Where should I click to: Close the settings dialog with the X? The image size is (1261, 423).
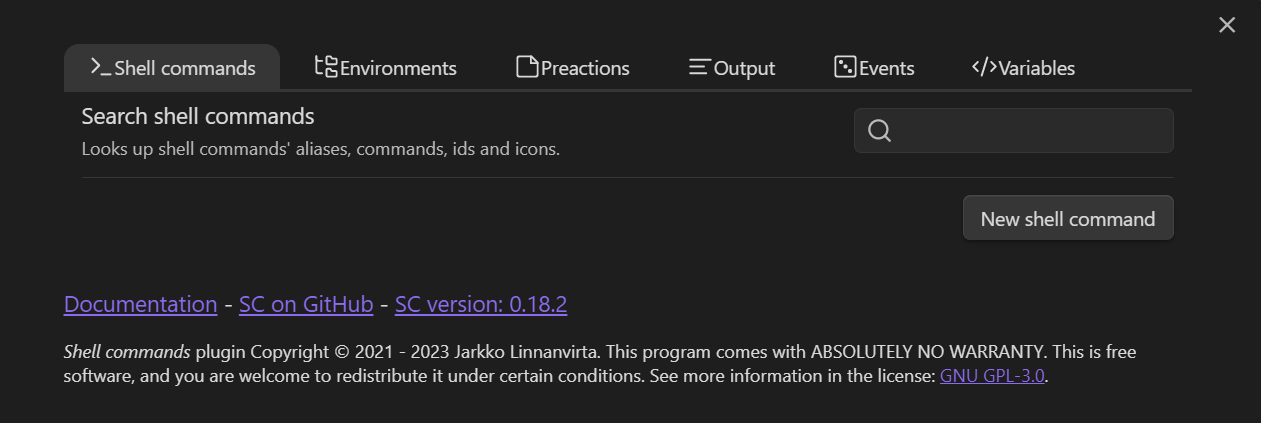coord(1227,25)
